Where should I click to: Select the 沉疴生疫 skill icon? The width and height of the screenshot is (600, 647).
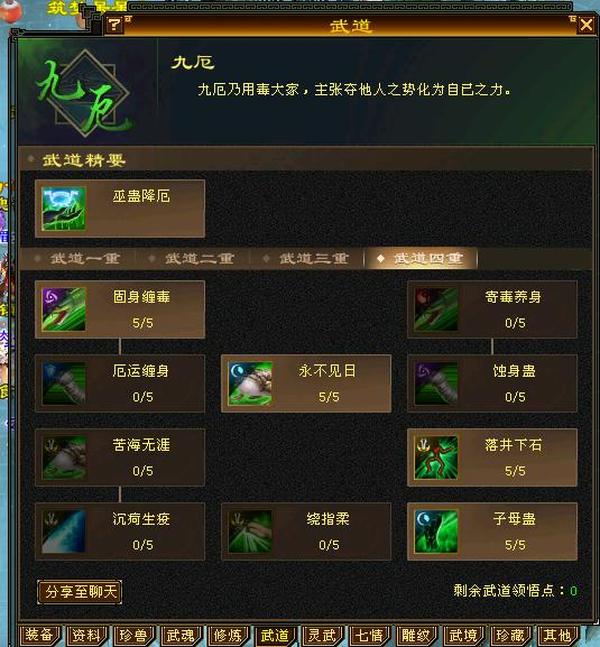[x=64, y=531]
